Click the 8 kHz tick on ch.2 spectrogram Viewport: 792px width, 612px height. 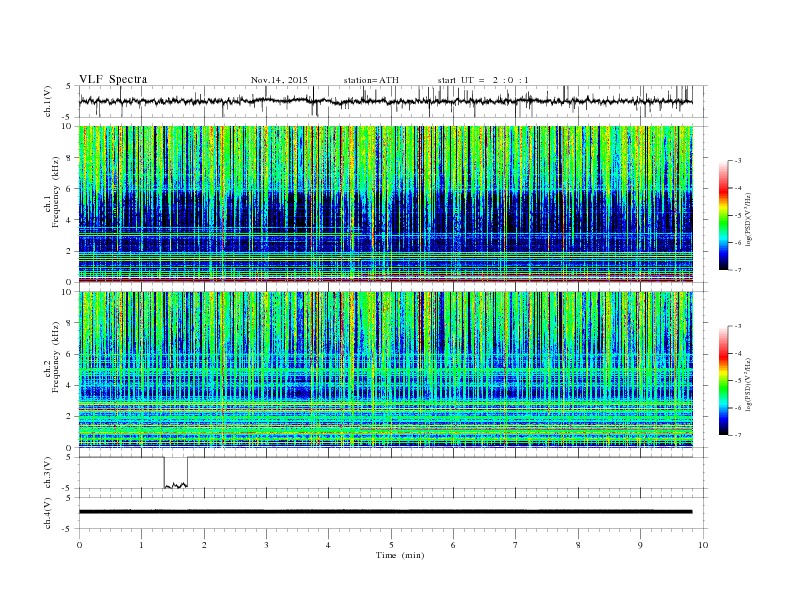70,323
